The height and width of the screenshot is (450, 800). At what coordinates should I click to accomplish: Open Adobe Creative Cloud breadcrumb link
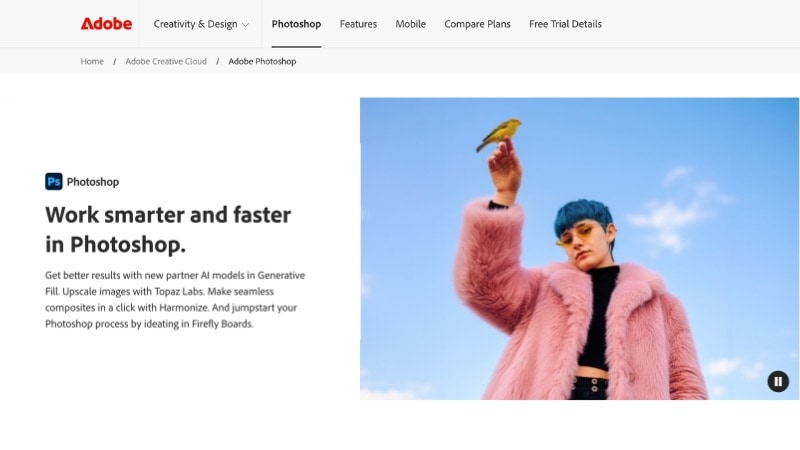coord(166,61)
